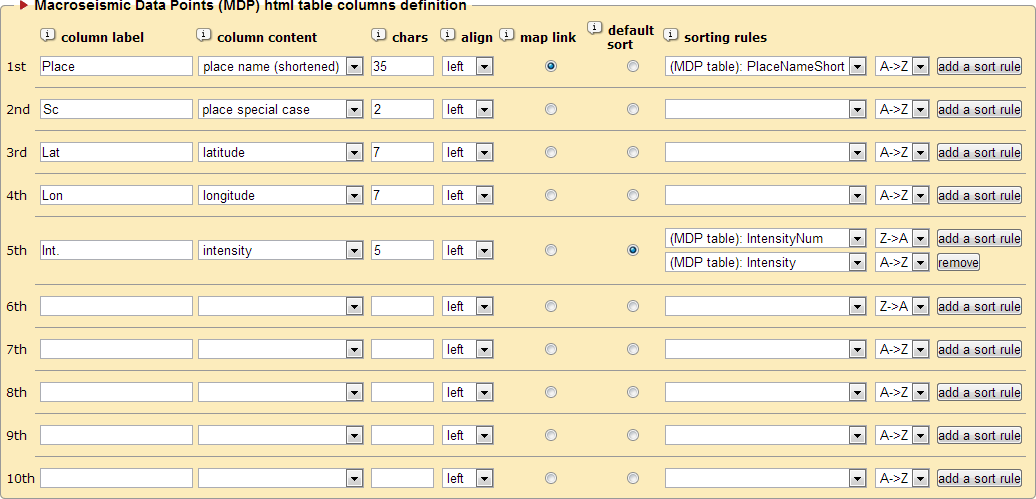Remove the Intensity sort rule
Screen dimensions: 1036x499
point(958,262)
